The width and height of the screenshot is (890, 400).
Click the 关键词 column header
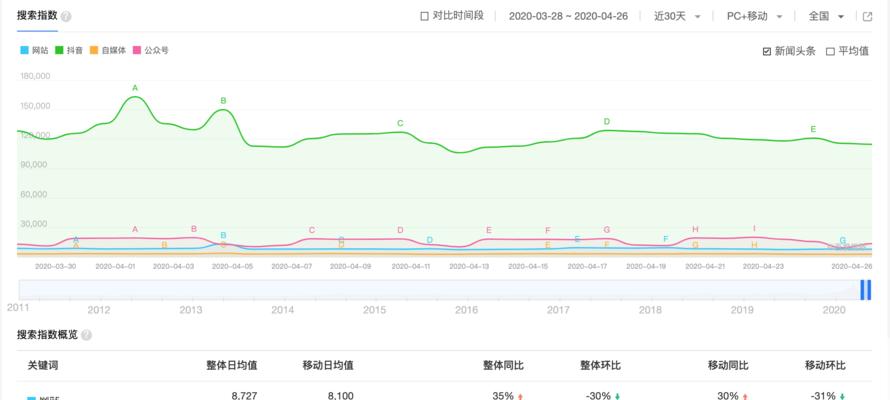[x=43, y=366]
